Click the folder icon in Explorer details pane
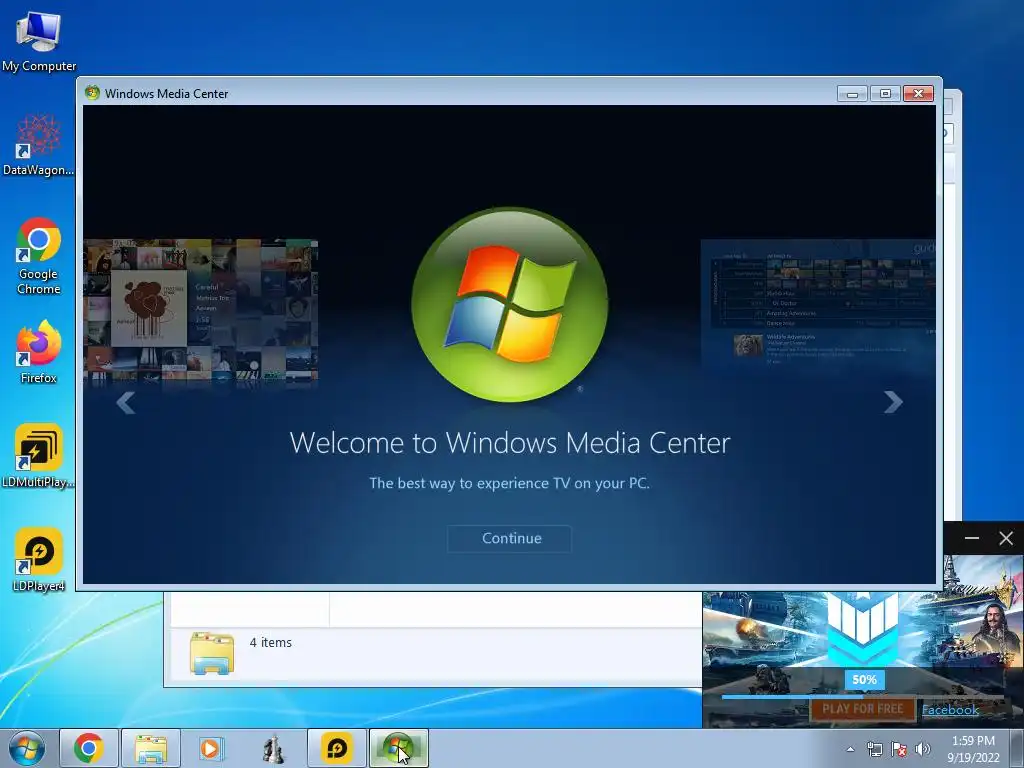 (x=212, y=652)
